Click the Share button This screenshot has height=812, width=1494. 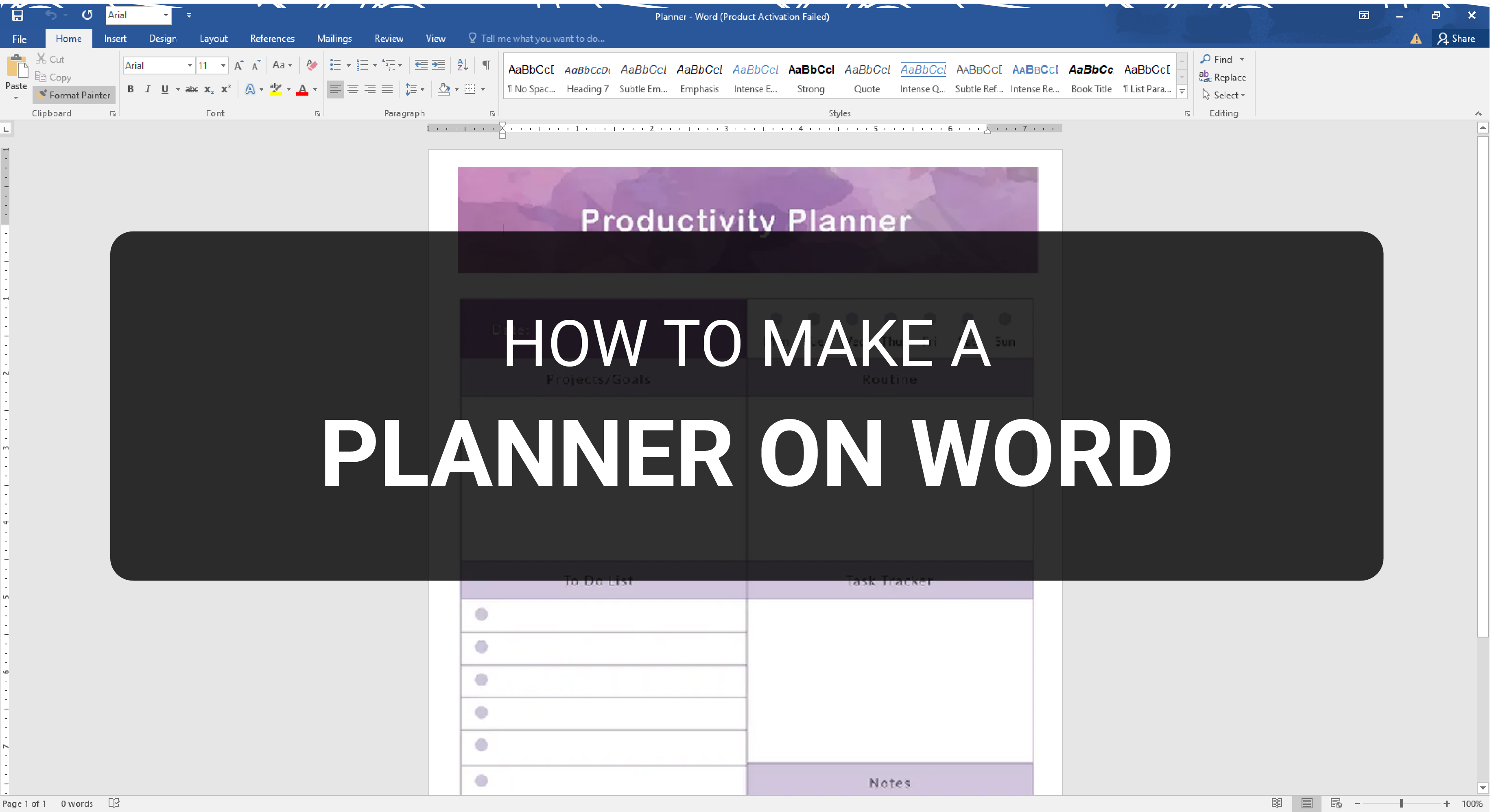[x=1456, y=38]
